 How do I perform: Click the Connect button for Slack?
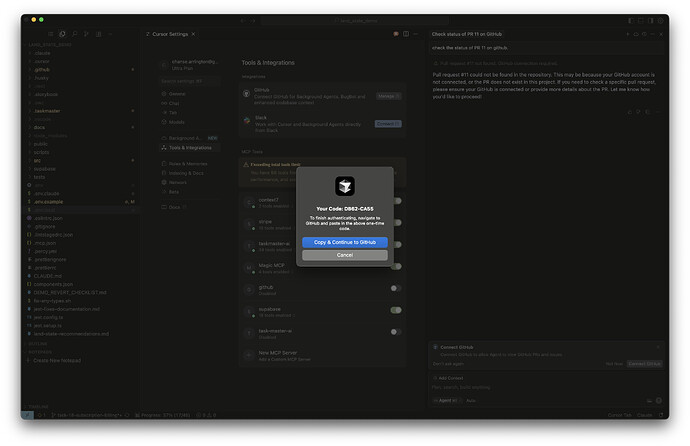click(x=388, y=124)
